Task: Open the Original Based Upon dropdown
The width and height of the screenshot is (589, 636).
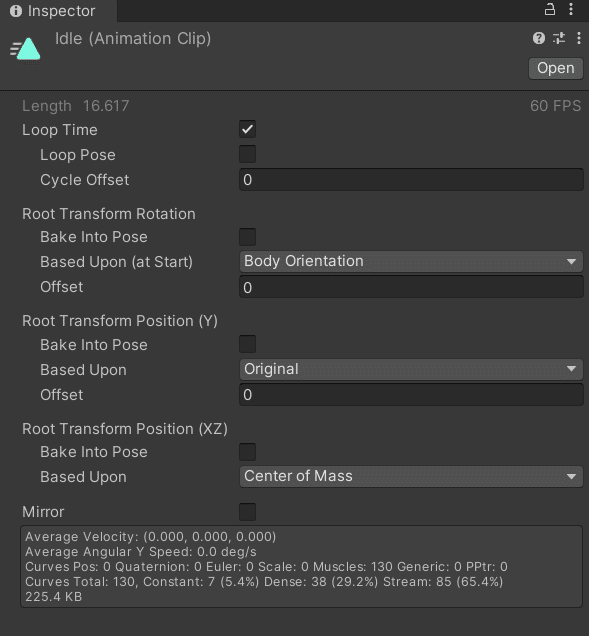Action: (x=411, y=369)
